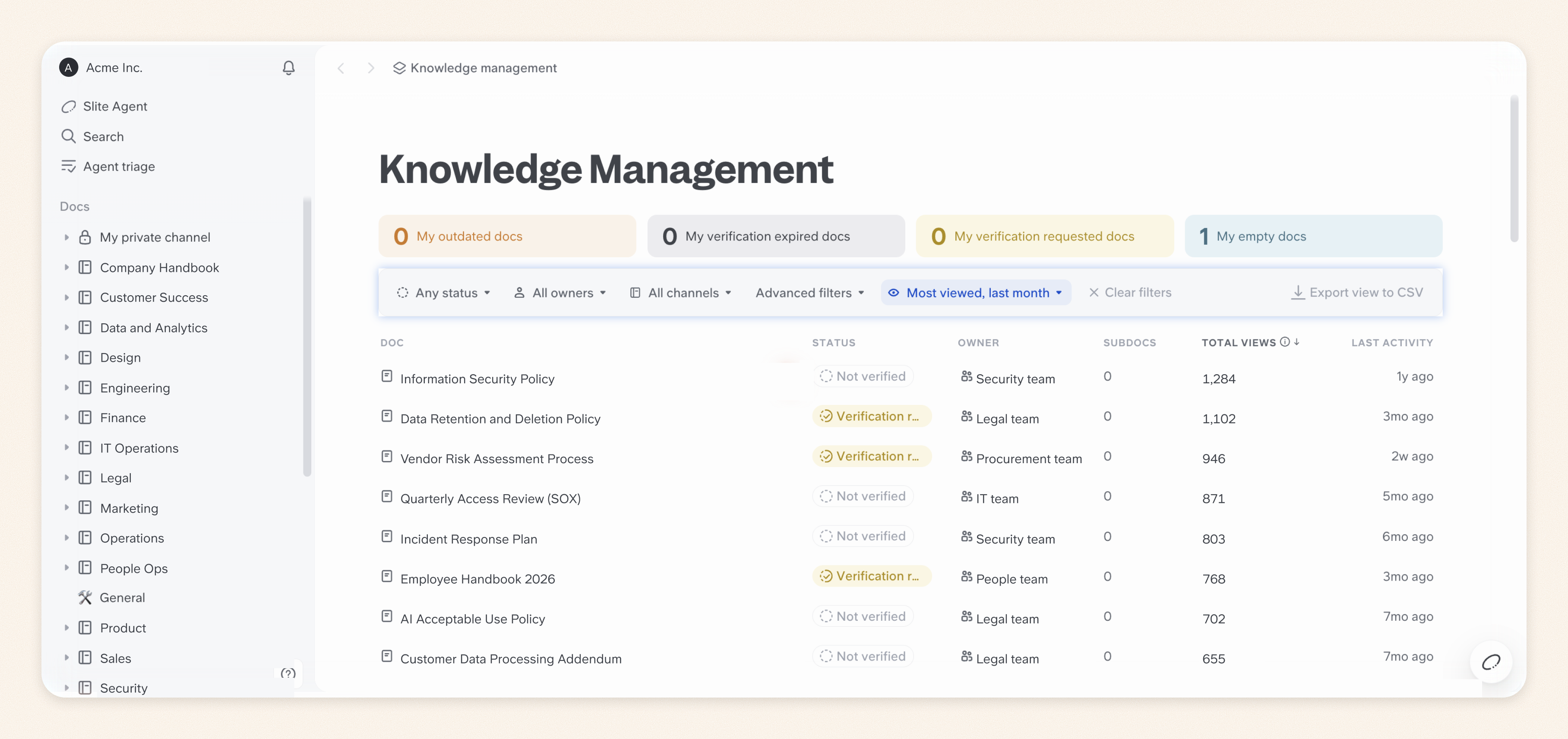Expand the Engineering channel arrow

[x=66, y=388]
